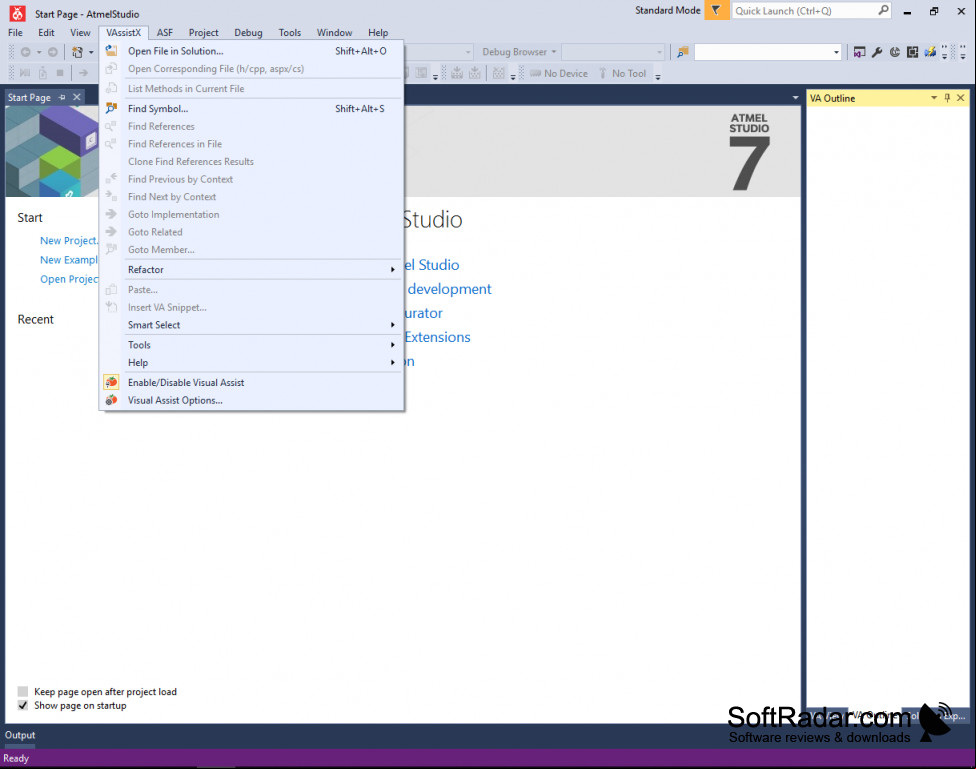Open the ASF menu
976x769 pixels.
point(165,32)
